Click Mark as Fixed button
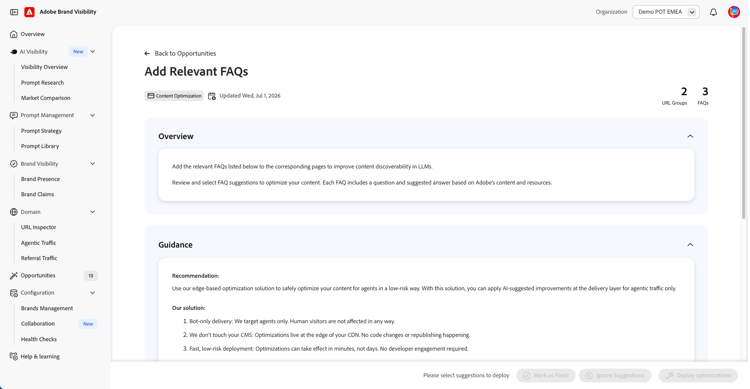The height and width of the screenshot is (389, 750). click(x=546, y=376)
